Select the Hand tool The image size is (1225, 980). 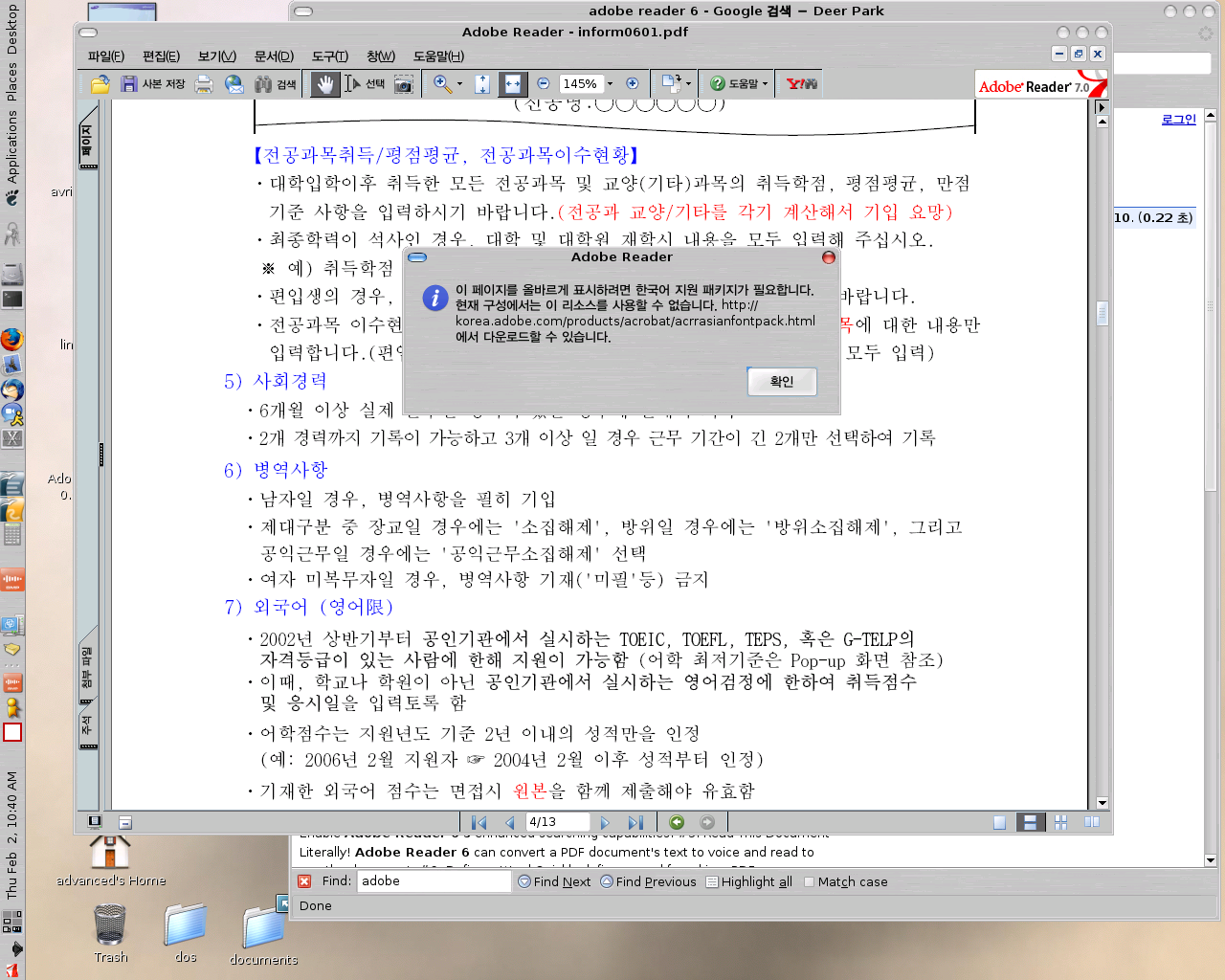point(325,84)
